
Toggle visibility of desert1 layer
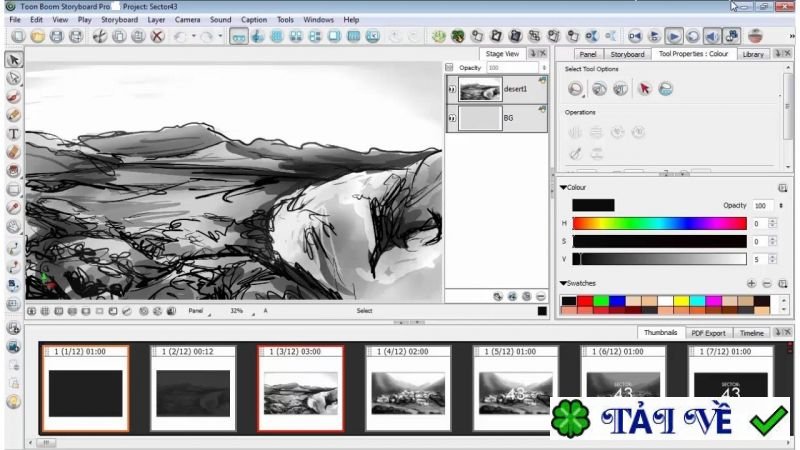(x=452, y=90)
